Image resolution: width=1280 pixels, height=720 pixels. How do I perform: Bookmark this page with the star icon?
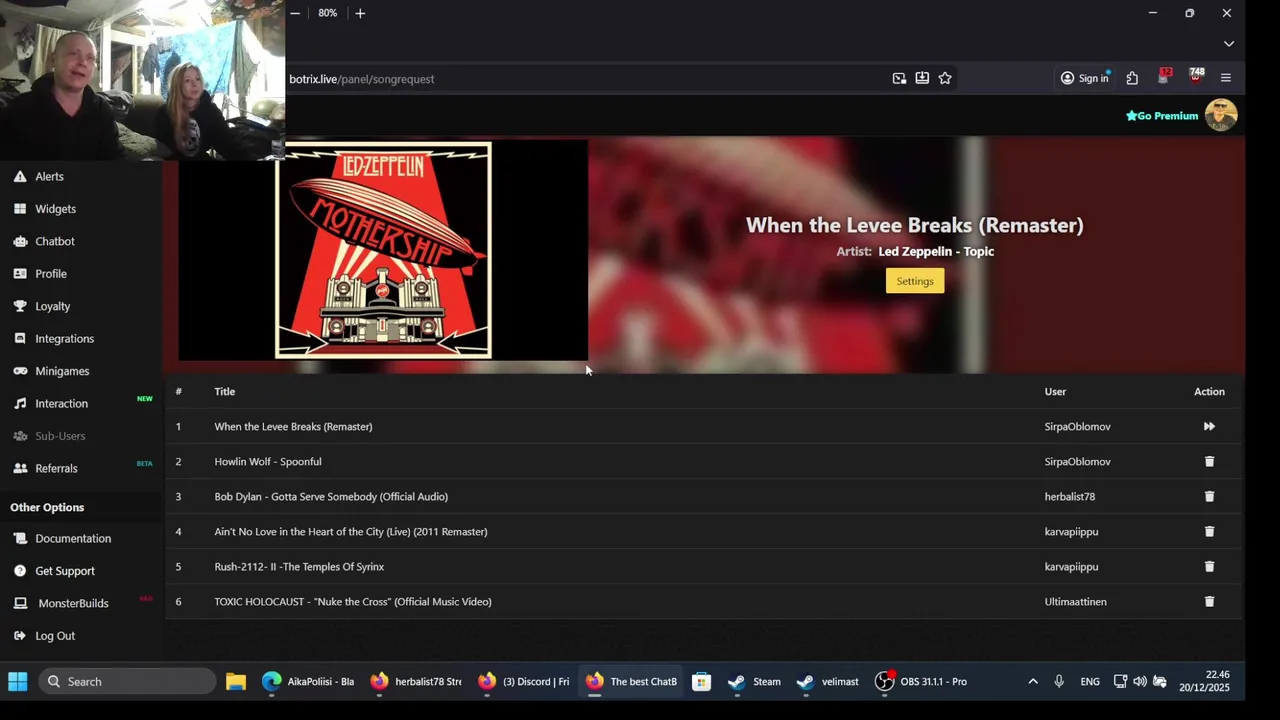(945, 78)
